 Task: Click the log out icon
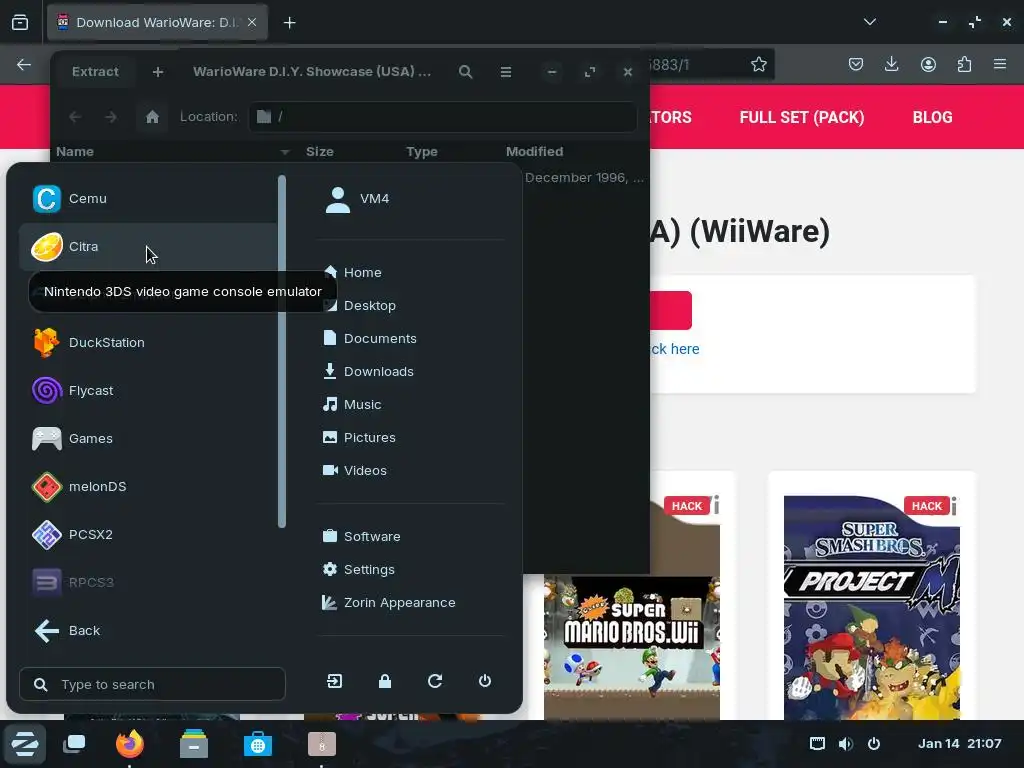click(x=334, y=681)
